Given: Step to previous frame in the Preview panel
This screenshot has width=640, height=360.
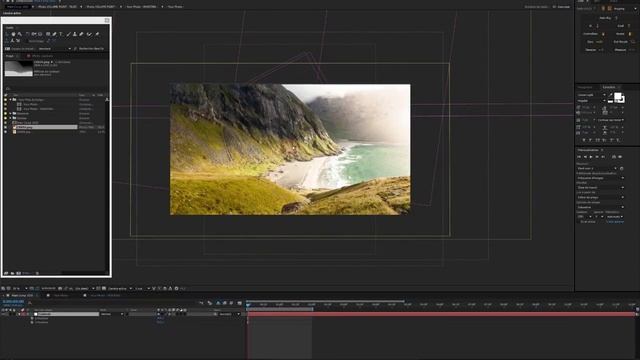Looking at the screenshot, I should [585, 157].
